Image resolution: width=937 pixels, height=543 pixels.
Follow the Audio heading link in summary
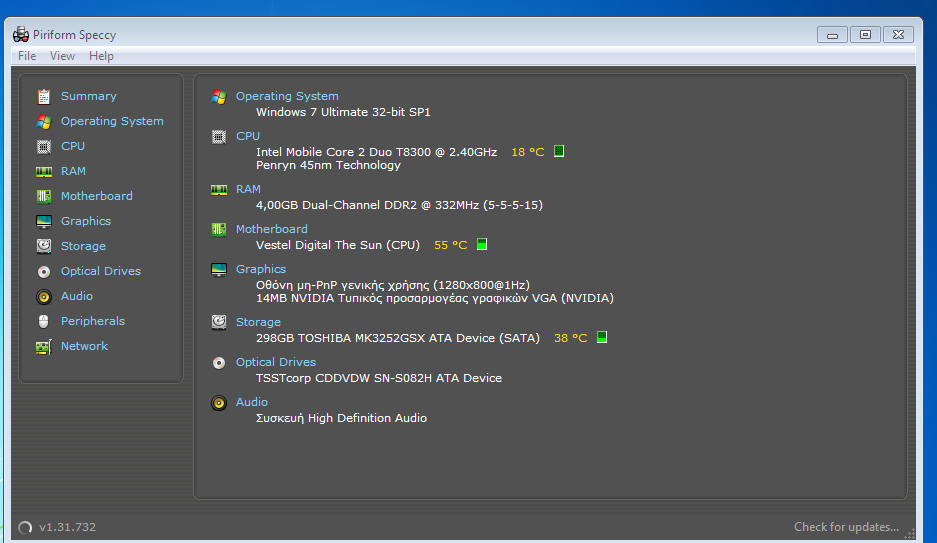[252, 402]
